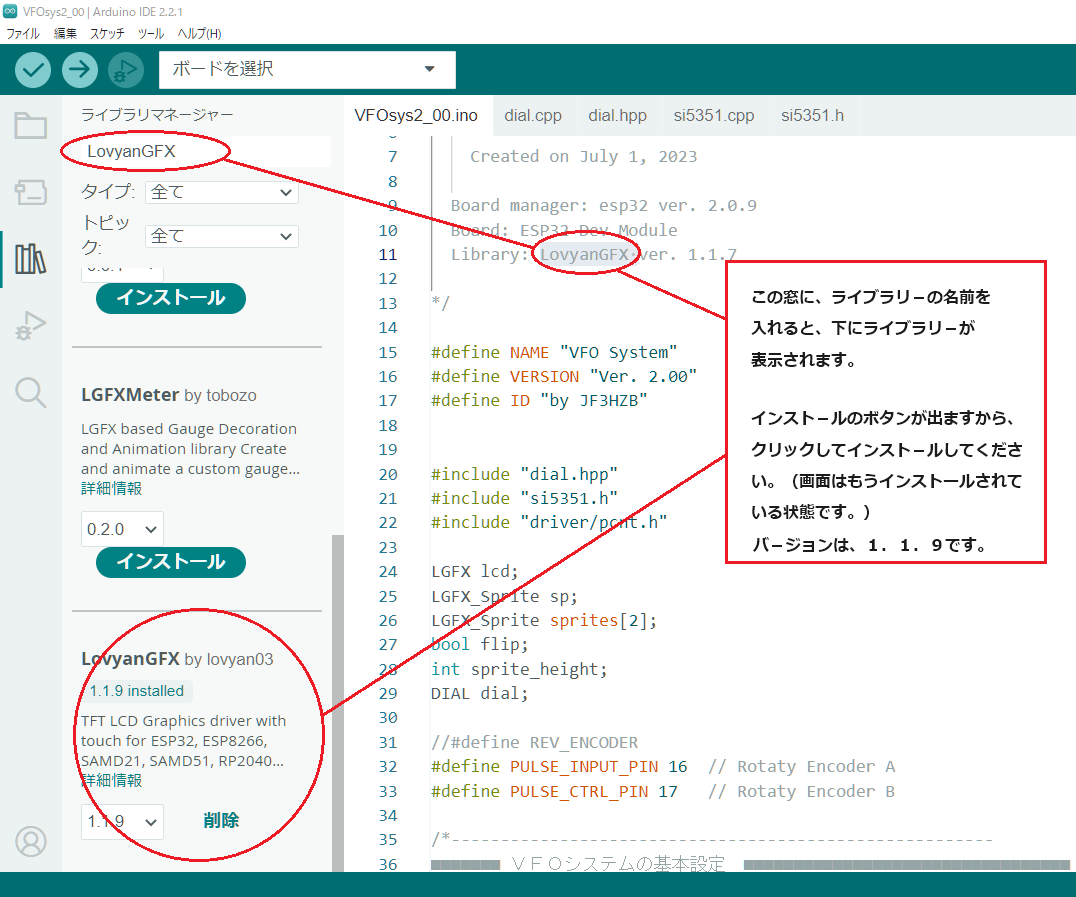The image size is (1076, 897).
Task: Click インストール button above LGFXMeter entry
Action: click(171, 298)
